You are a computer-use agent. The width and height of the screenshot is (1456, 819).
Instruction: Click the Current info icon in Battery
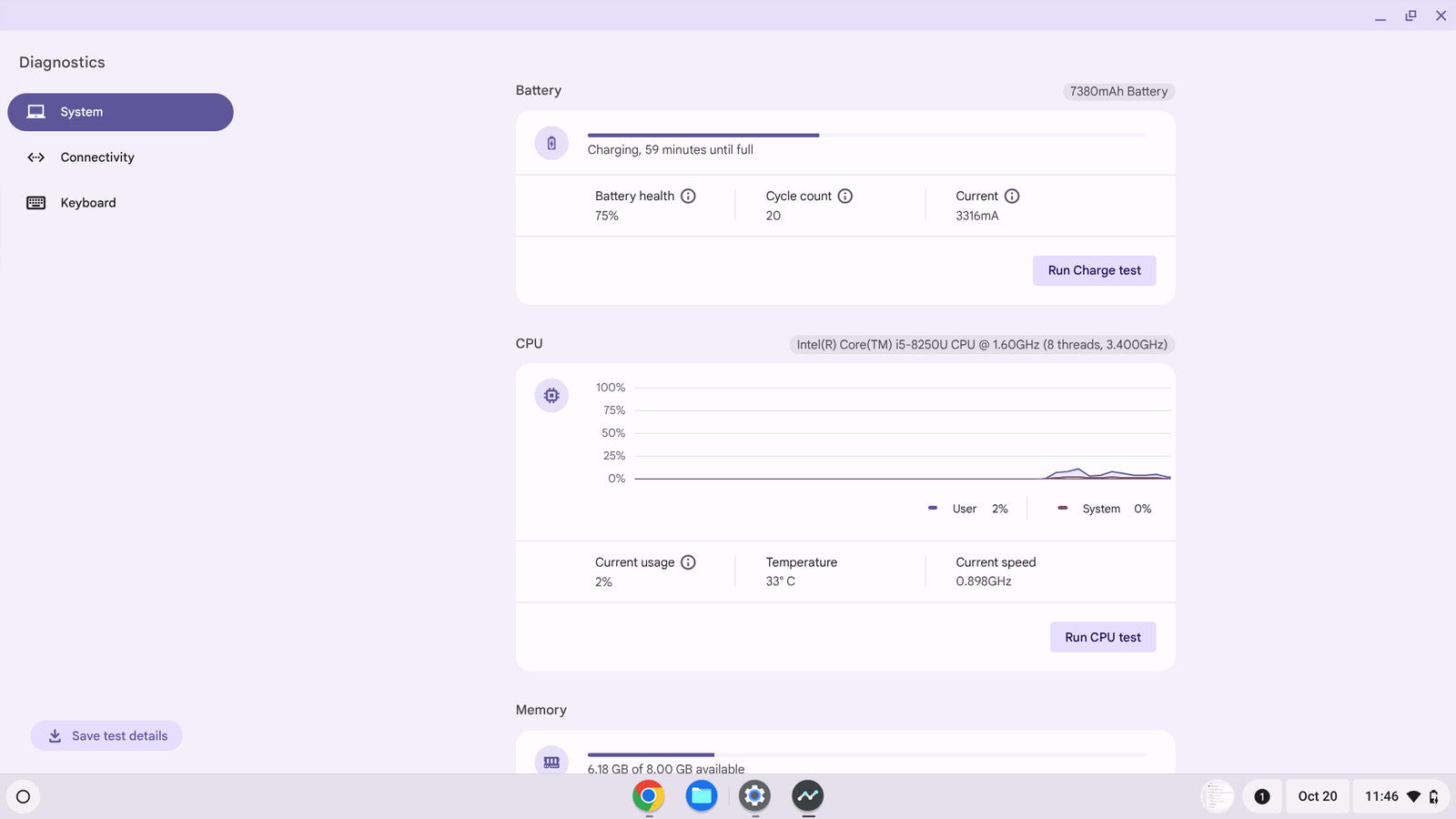click(1011, 196)
